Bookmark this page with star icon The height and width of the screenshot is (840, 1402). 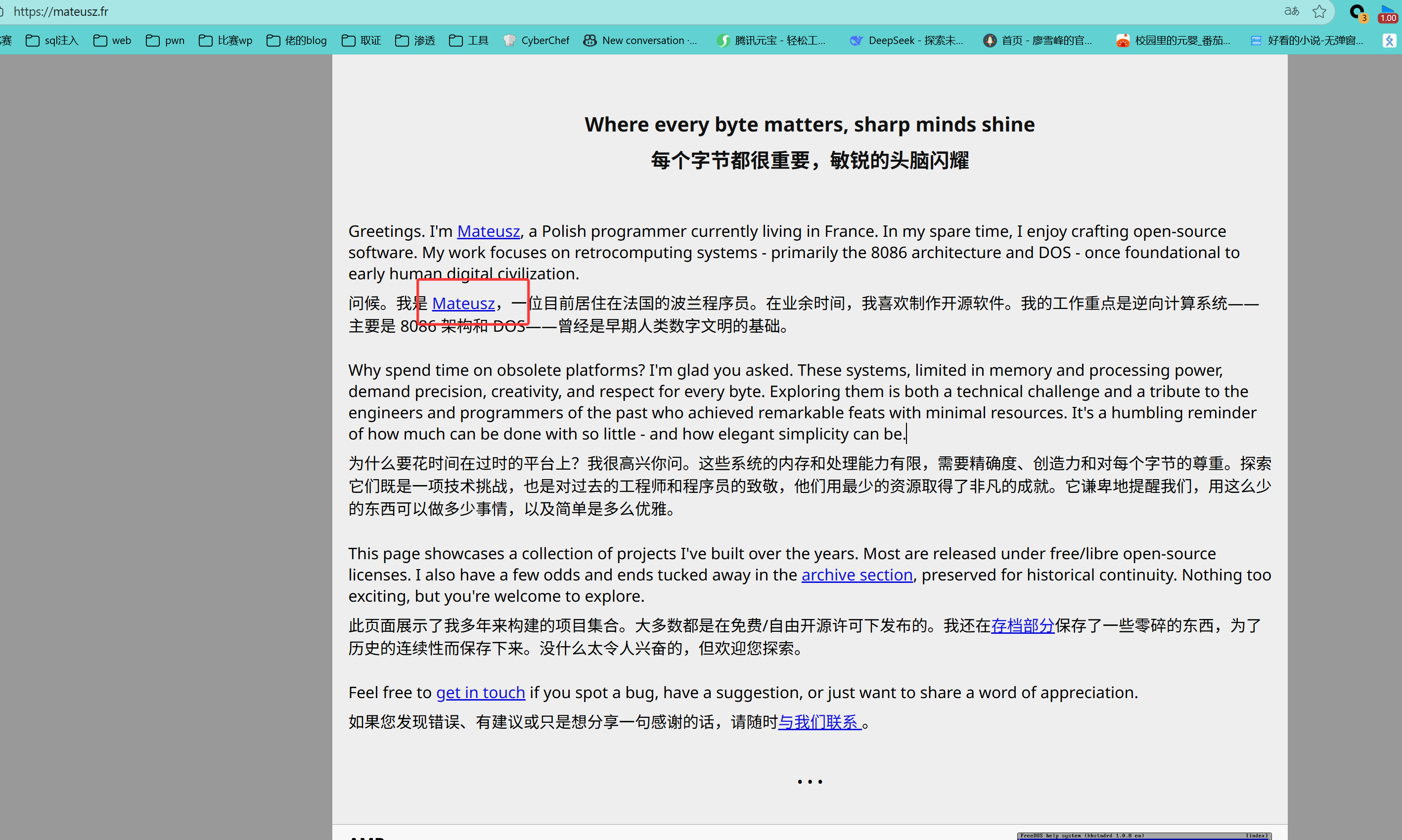1319,11
